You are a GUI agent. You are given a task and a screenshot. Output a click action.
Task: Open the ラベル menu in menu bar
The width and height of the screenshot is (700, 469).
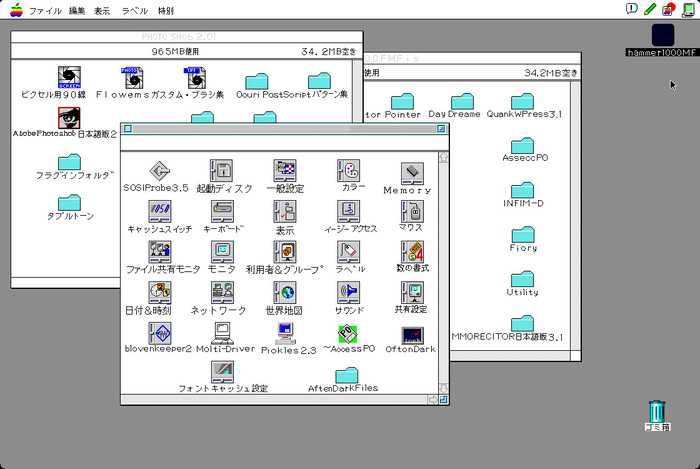tap(134, 10)
